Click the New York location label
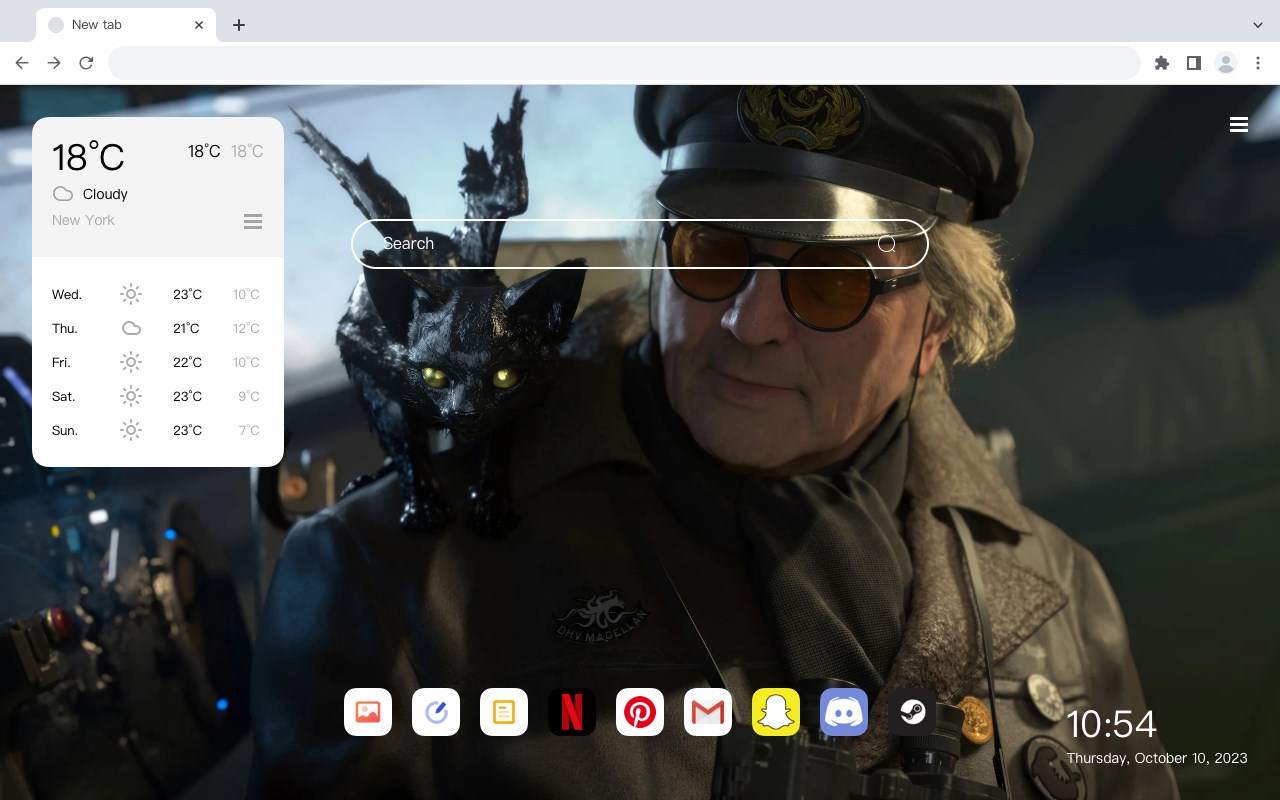This screenshot has width=1280, height=800. pyautogui.click(x=83, y=220)
